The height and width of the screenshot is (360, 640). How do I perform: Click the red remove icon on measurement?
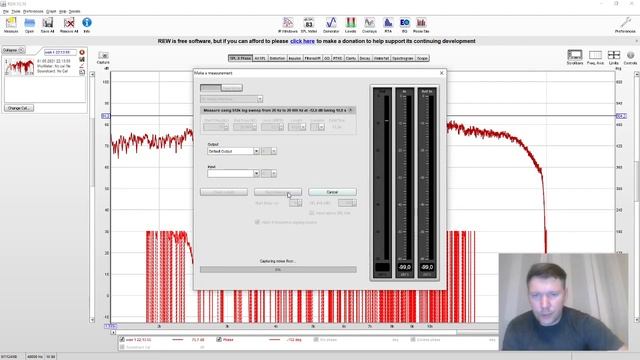click(82, 52)
